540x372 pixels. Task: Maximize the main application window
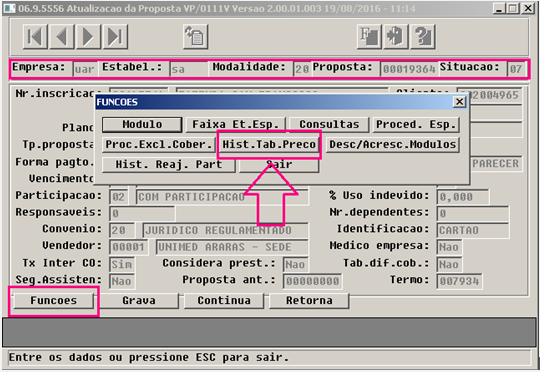click(x=512, y=8)
